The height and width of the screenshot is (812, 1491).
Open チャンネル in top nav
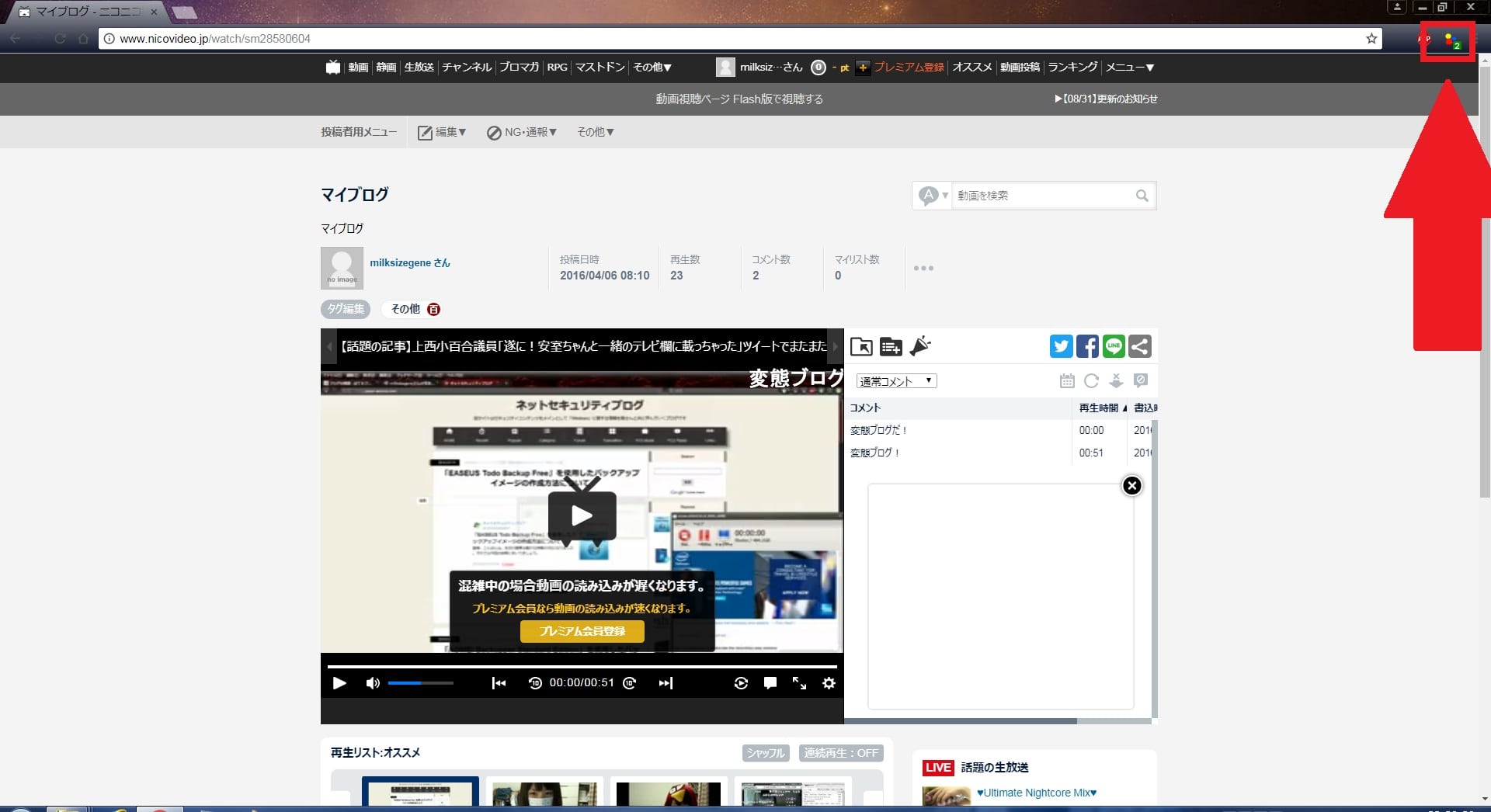point(467,68)
